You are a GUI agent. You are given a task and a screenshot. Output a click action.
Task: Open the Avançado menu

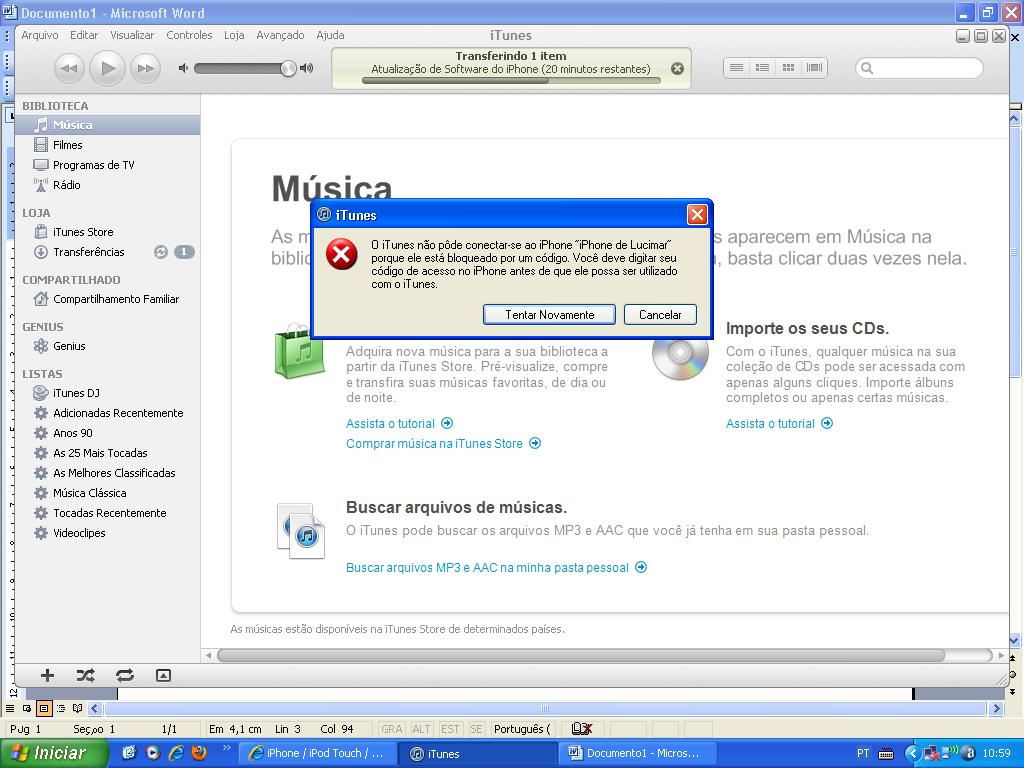(280, 35)
